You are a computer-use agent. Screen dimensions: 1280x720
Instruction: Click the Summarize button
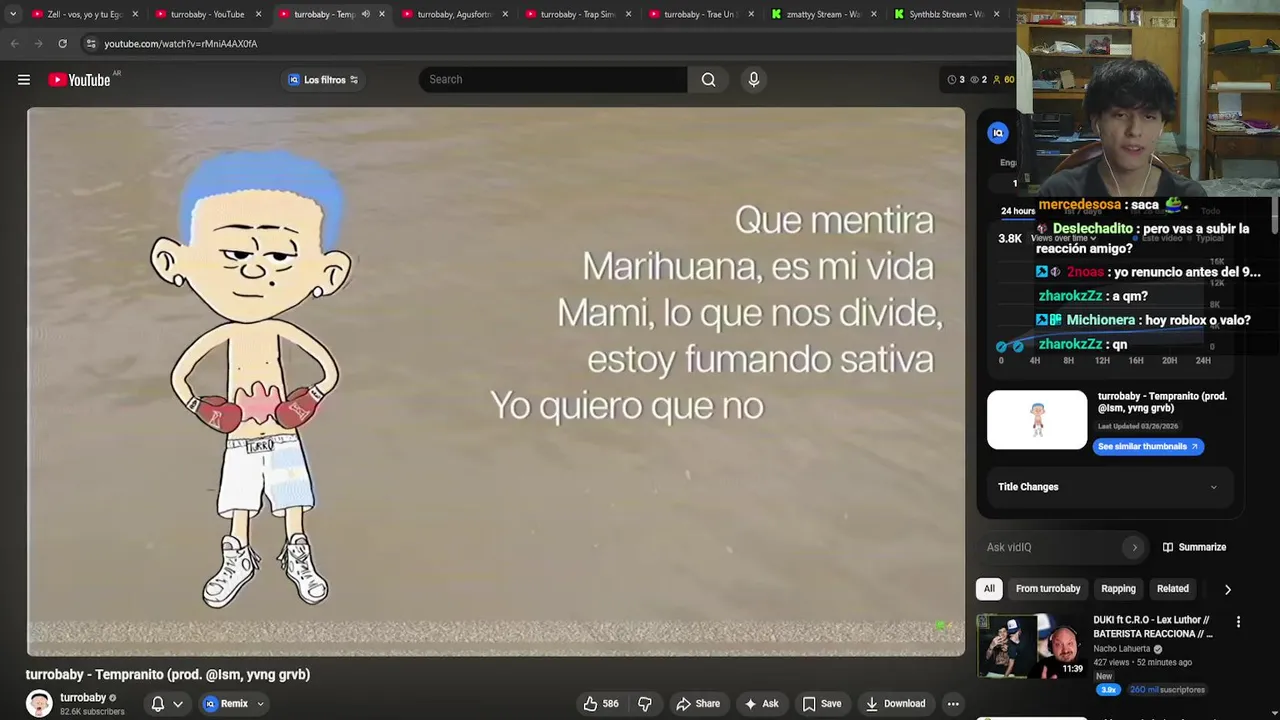tap(1194, 547)
